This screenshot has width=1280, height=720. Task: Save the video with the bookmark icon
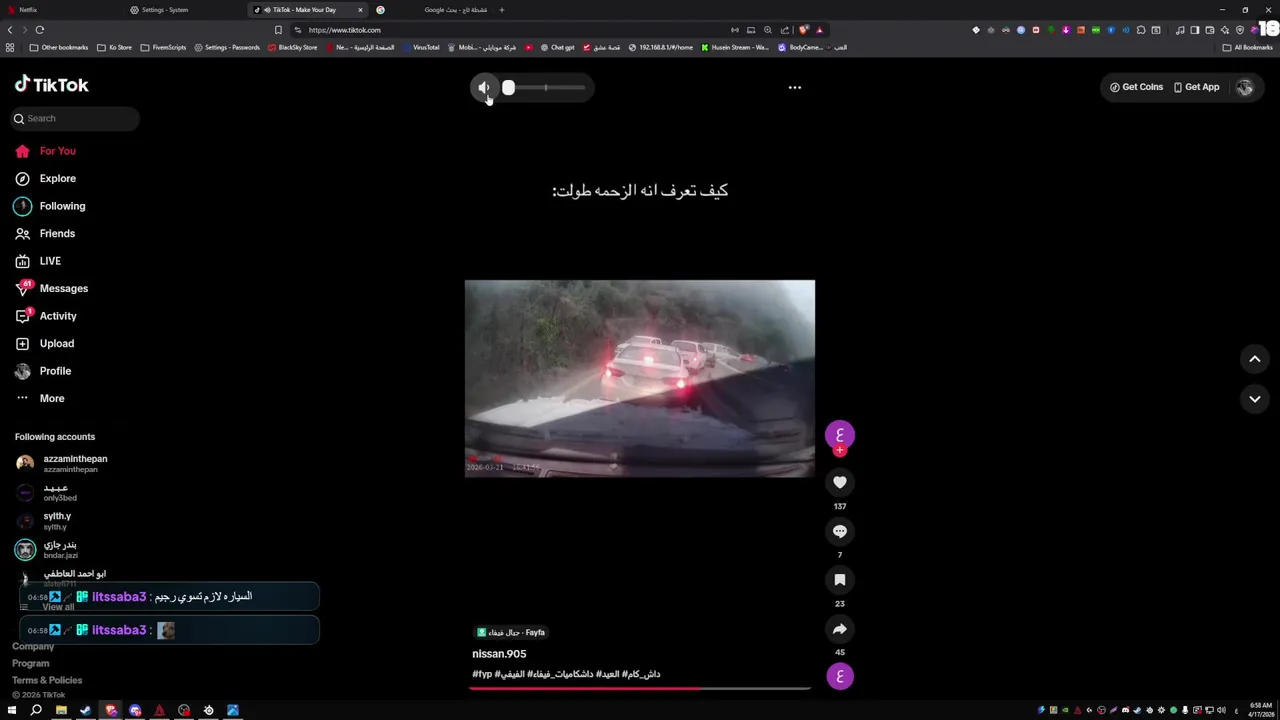click(x=840, y=580)
